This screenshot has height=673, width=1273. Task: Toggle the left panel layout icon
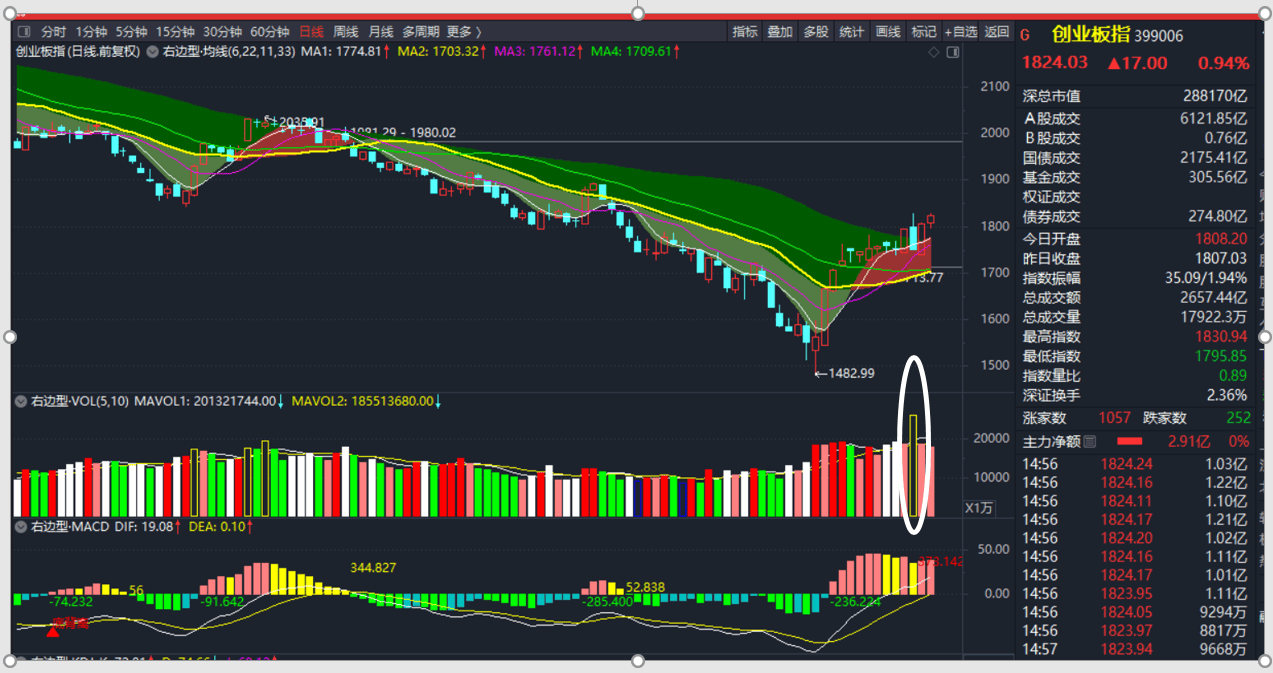point(23,32)
